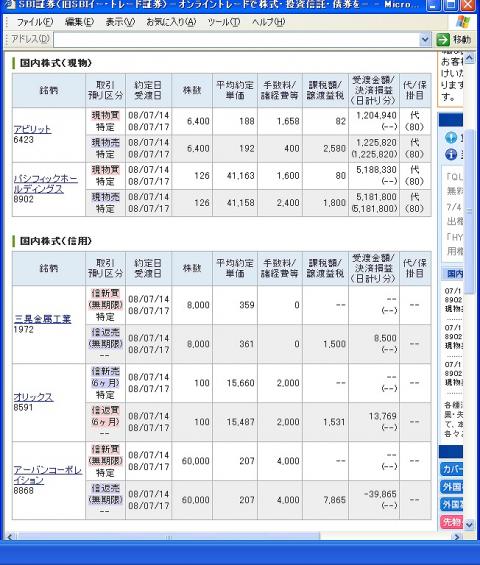
Task: Open the アーバンコーポレイション stock link
Action: (x=48, y=475)
